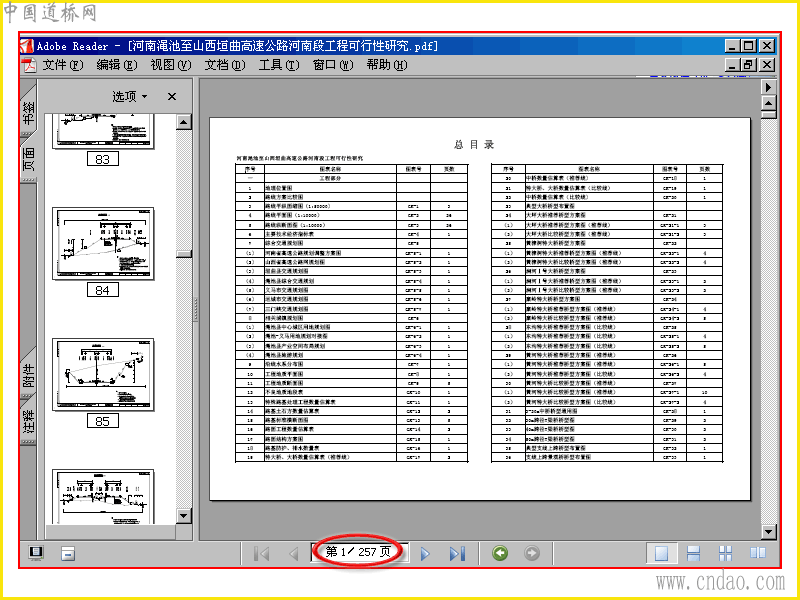Screen dimensions: 800x600
Task: Expand the document pane right arrow
Action: (x=768, y=87)
